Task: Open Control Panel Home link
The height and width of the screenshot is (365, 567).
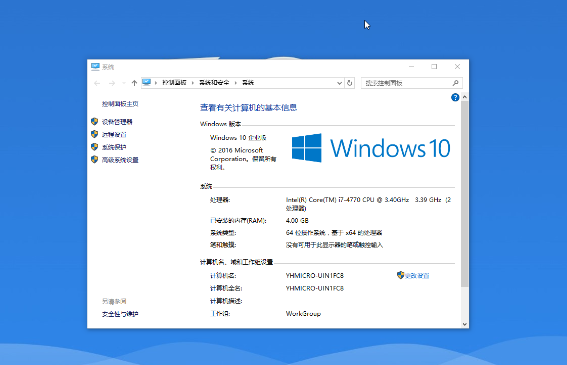Action: point(120,104)
